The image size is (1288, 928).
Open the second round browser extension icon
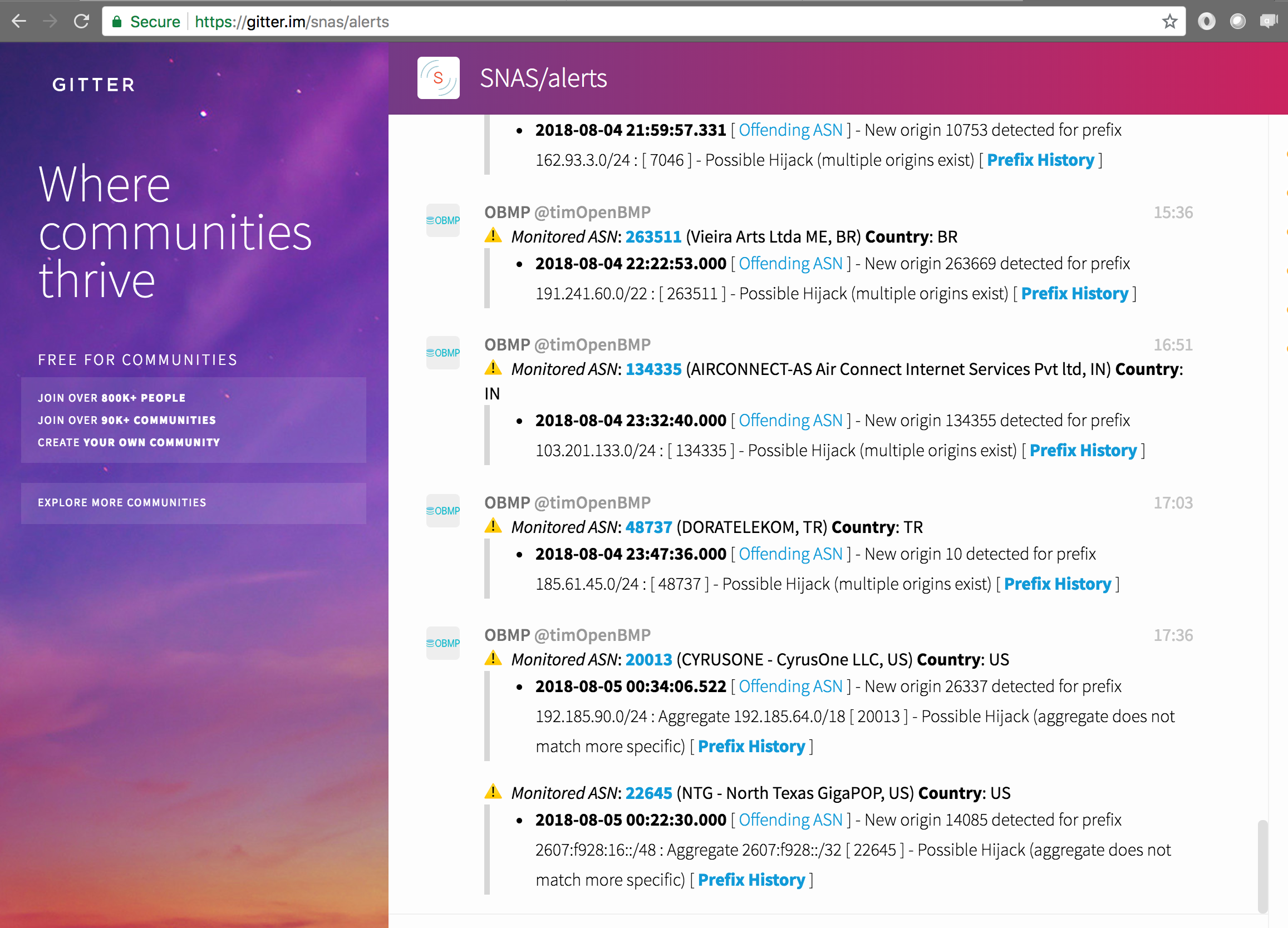(1237, 22)
